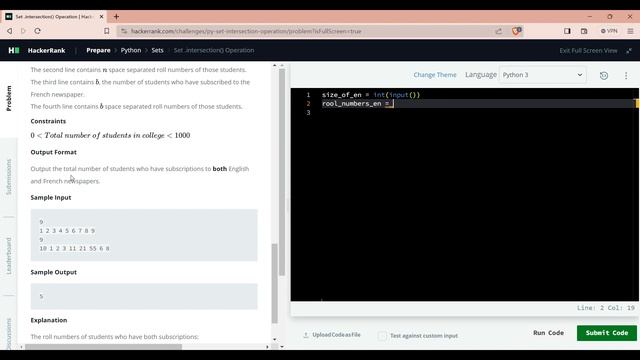Viewport: 640px width, 360px height.
Task: Select the Set .intersection() Operation browser tab
Action: (54, 17)
